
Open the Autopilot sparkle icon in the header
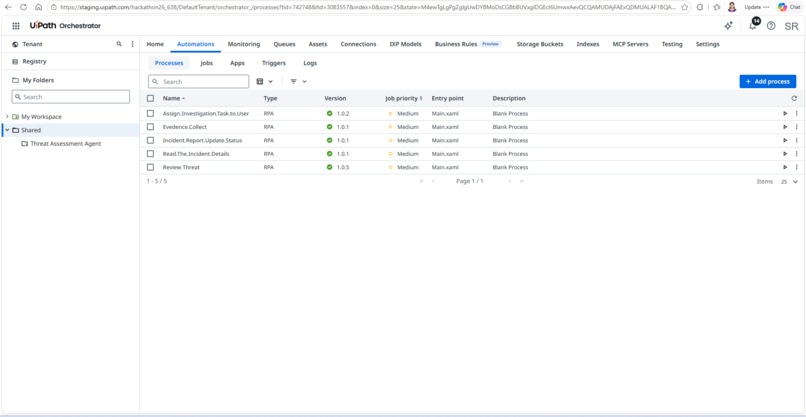[728, 26]
